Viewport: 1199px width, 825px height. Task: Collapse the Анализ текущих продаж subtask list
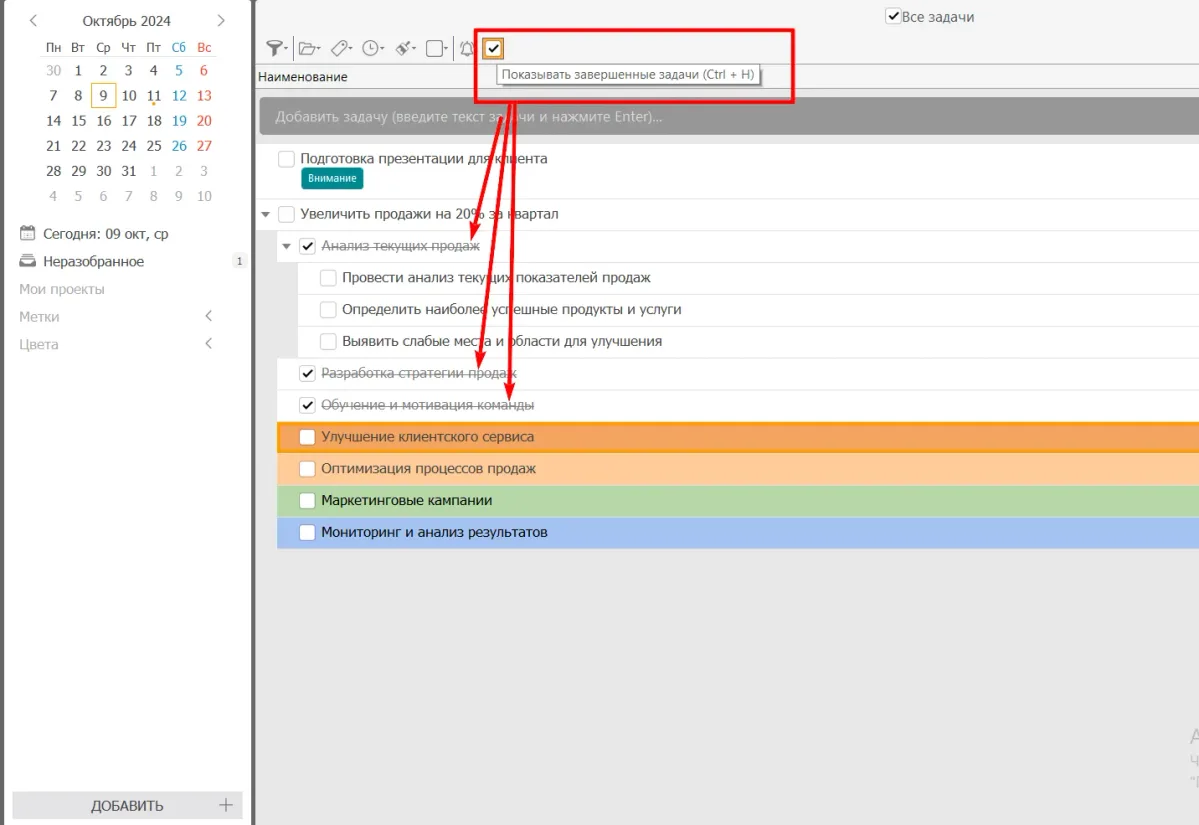[287, 246]
